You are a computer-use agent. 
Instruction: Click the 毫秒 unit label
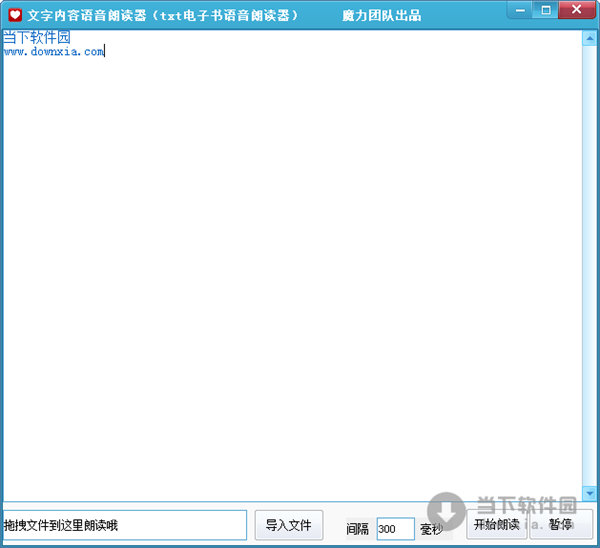pos(431,529)
